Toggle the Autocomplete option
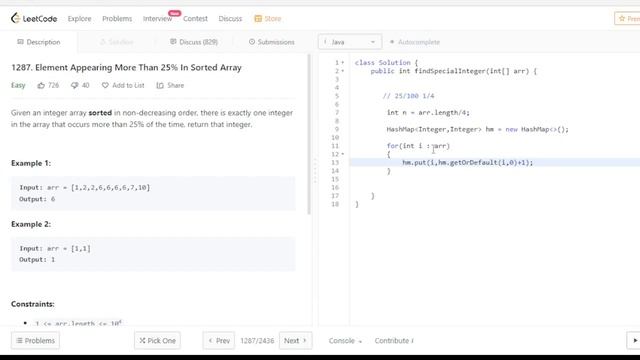This screenshot has height=360, width=640. click(415, 42)
